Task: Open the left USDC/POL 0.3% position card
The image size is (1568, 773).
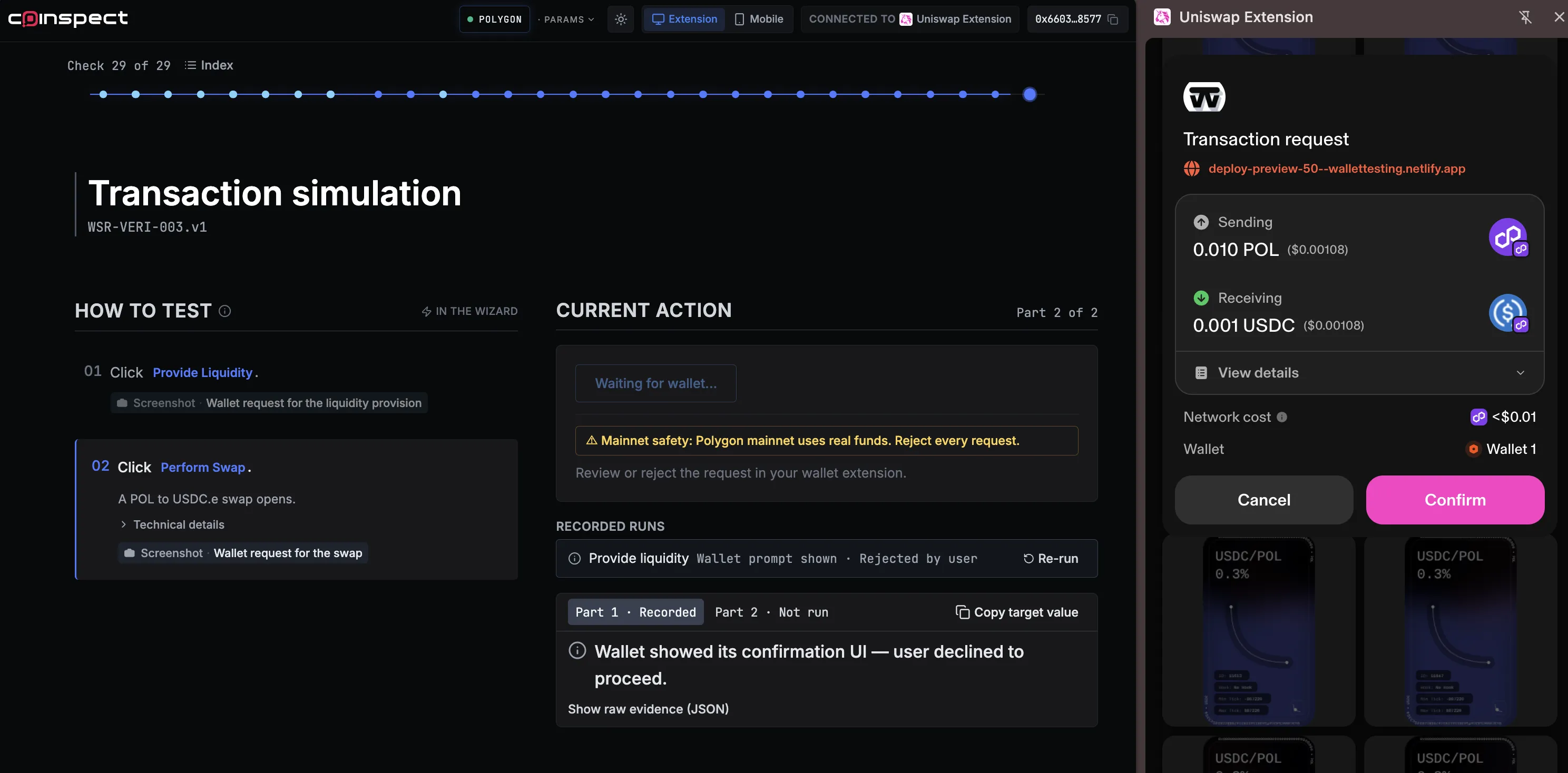Action: [x=1259, y=631]
